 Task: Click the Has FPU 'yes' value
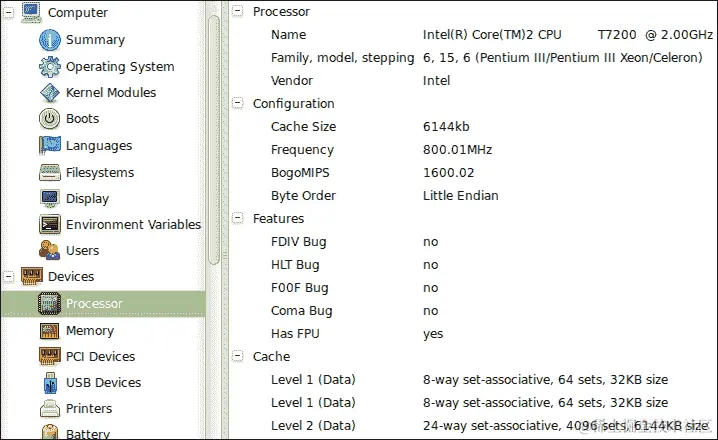pos(433,334)
